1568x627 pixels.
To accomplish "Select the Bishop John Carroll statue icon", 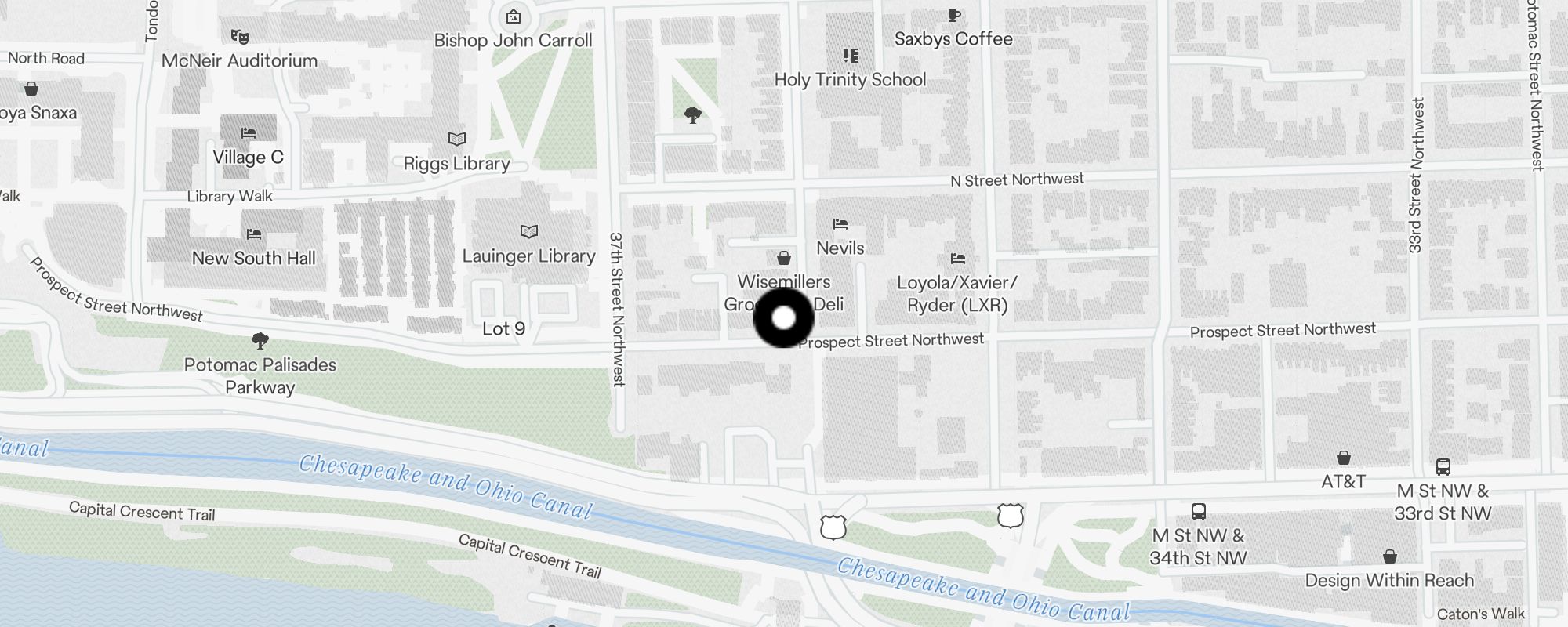I will [x=513, y=16].
